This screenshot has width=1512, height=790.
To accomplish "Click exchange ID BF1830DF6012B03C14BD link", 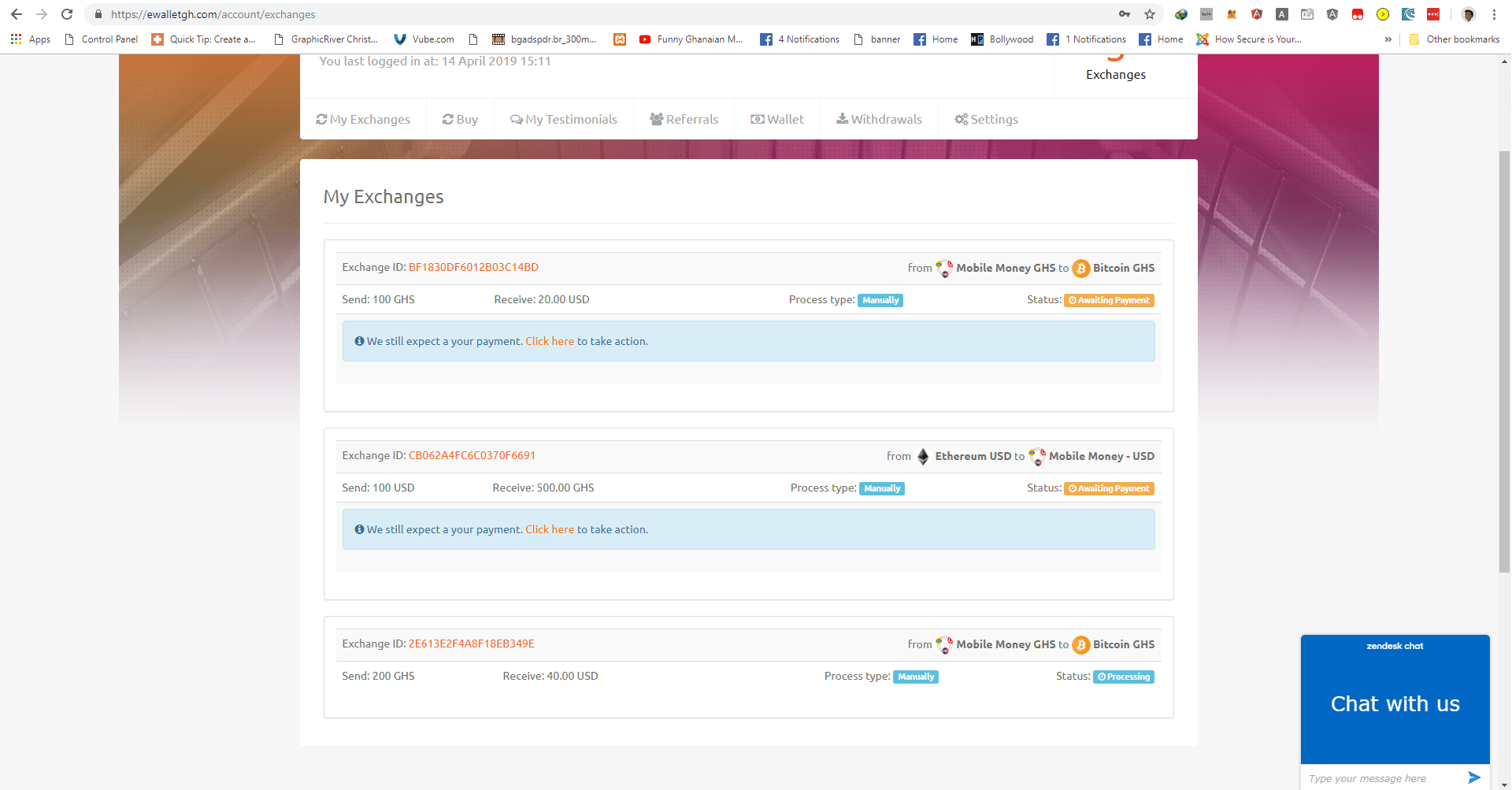I will [473, 268].
